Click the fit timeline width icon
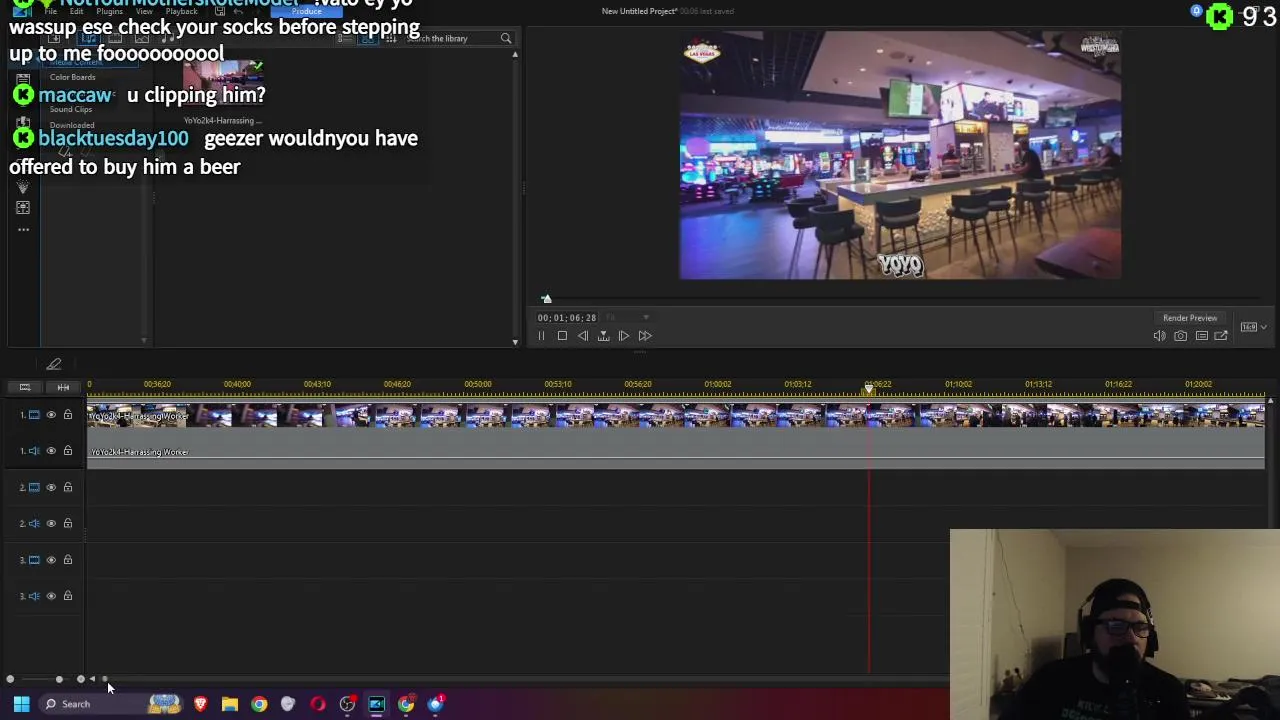Image resolution: width=1280 pixels, height=720 pixels. tap(63, 387)
